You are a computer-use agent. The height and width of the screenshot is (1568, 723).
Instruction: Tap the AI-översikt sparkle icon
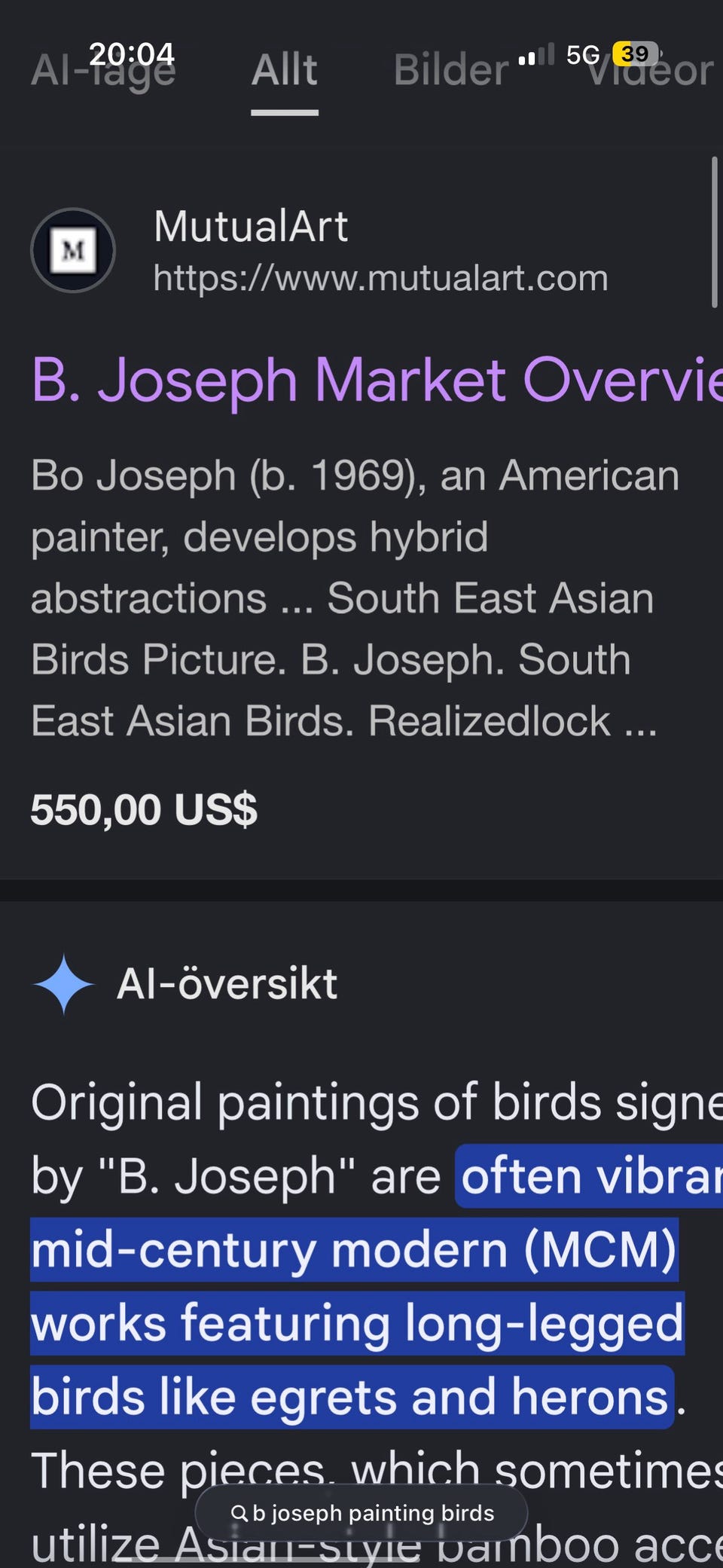pos(64,984)
